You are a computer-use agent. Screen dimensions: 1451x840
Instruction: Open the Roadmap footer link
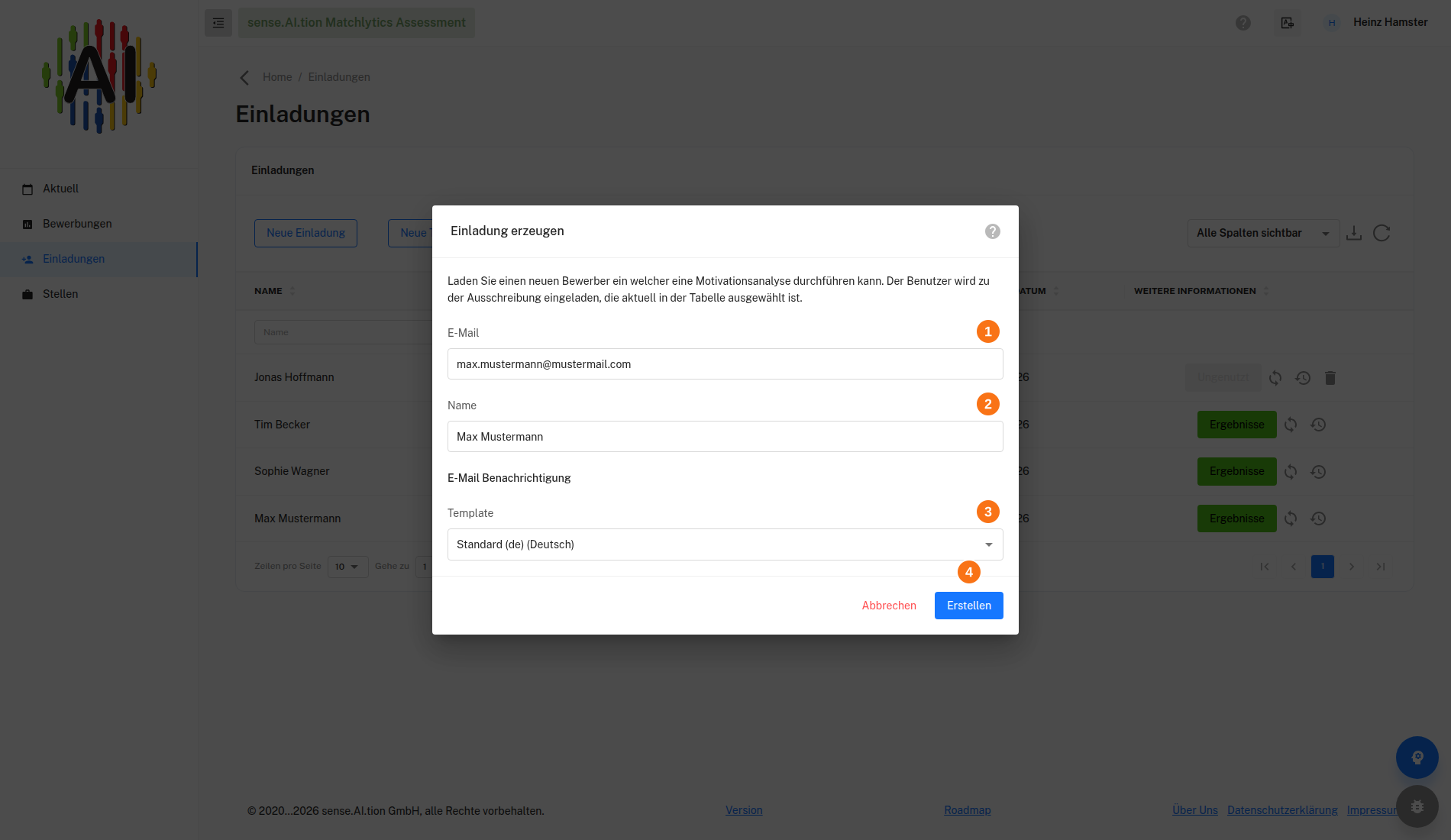(968, 810)
